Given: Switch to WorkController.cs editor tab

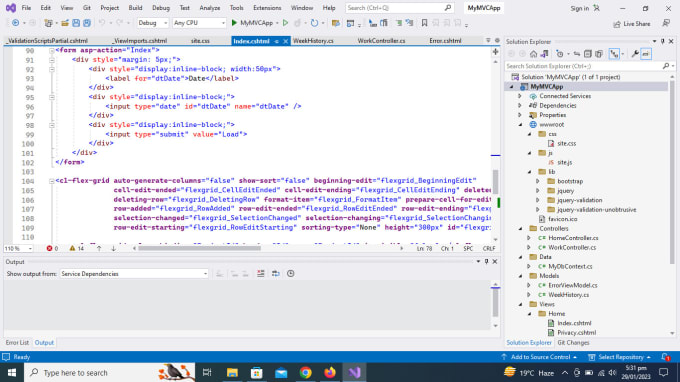Looking at the screenshot, I should [381, 41].
